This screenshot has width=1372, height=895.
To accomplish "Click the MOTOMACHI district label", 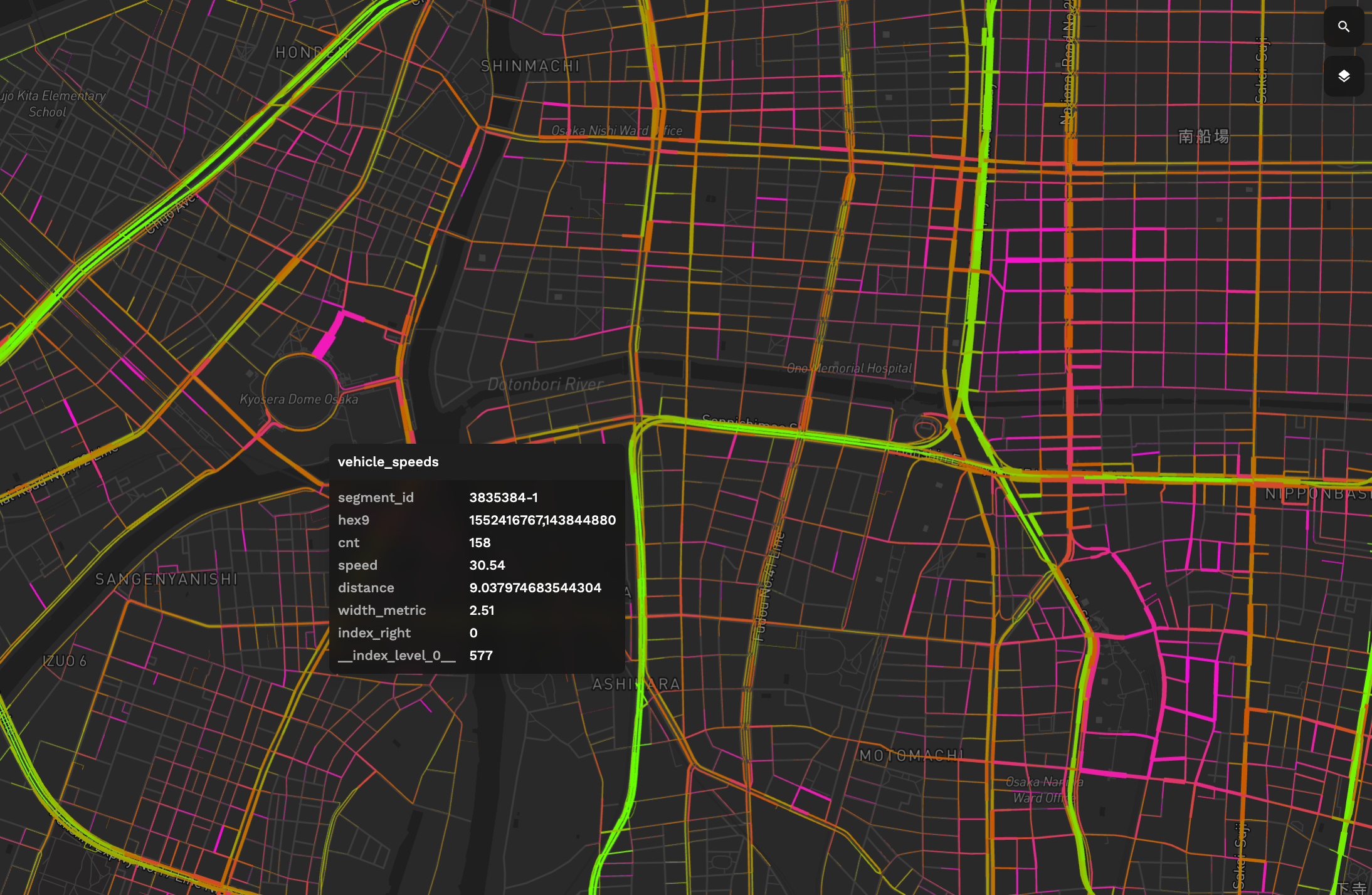I will [910, 755].
